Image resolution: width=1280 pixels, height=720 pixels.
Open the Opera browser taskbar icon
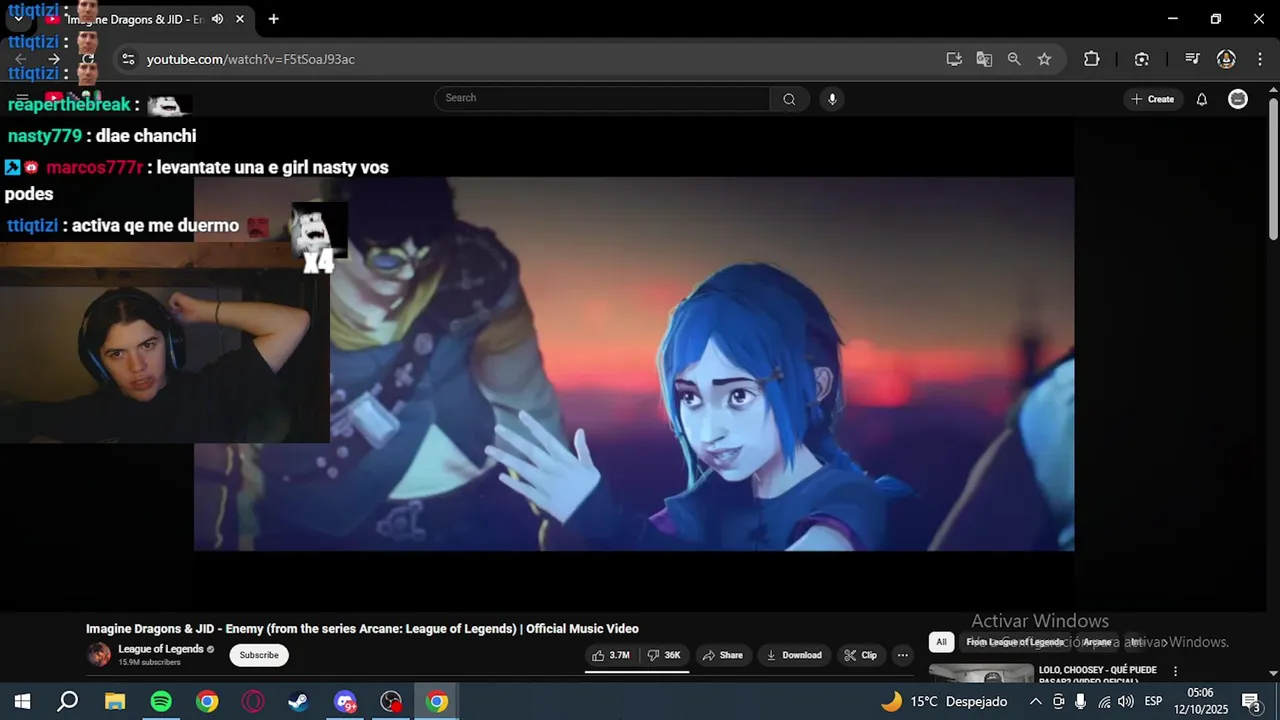point(253,702)
